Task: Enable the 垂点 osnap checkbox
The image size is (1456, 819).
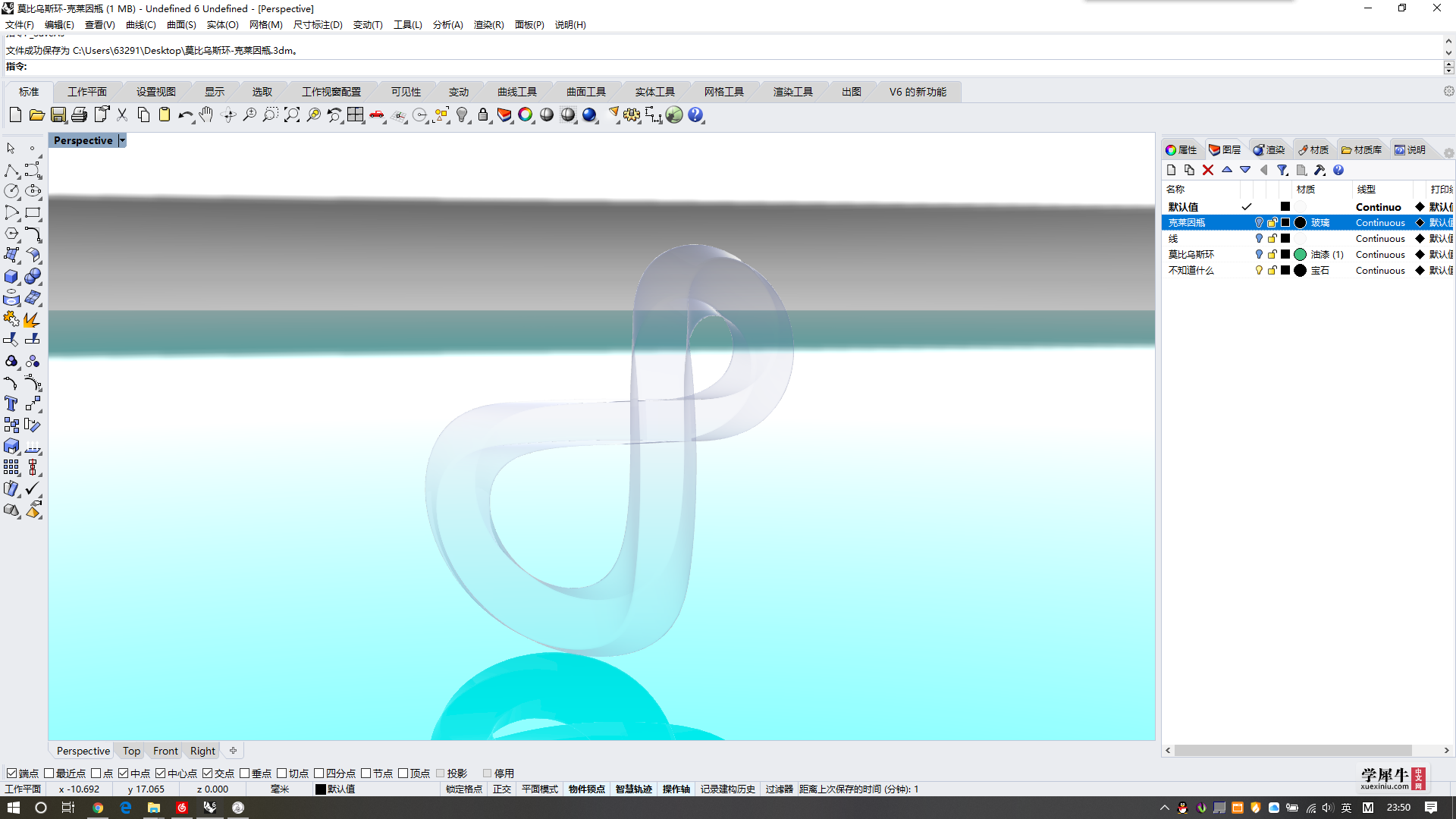Action: tap(244, 773)
